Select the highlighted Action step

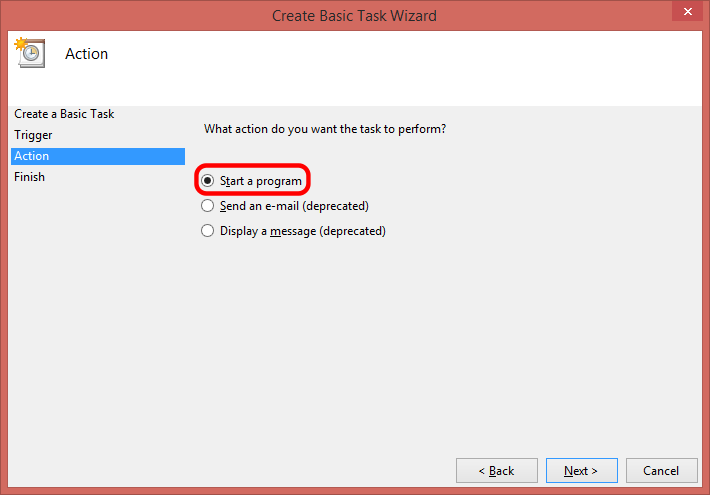click(x=98, y=156)
